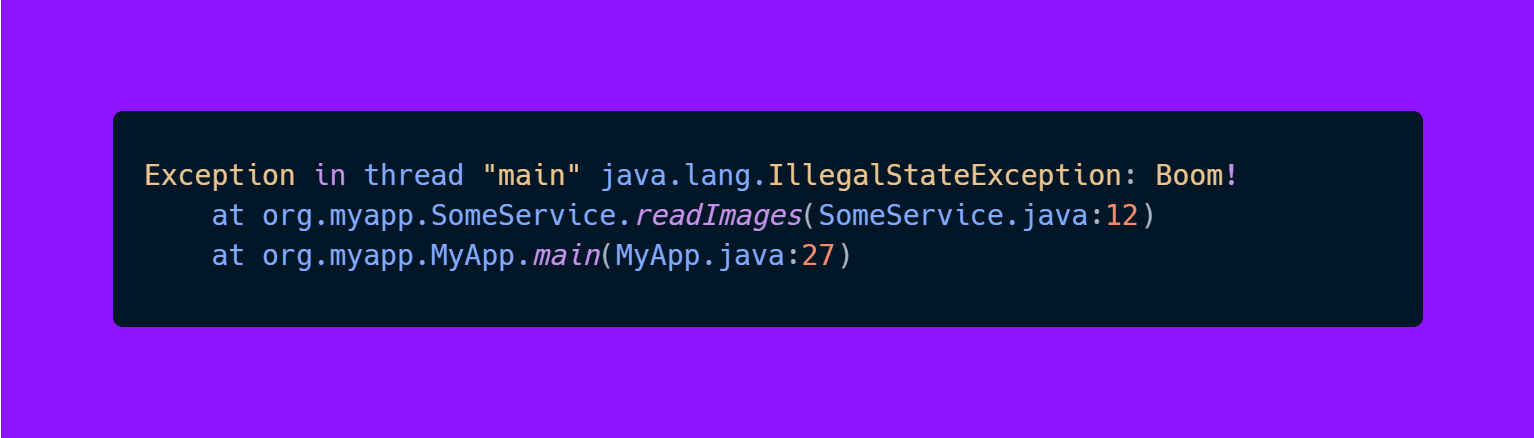
Task: Click the italic main method name
Action: point(566,256)
